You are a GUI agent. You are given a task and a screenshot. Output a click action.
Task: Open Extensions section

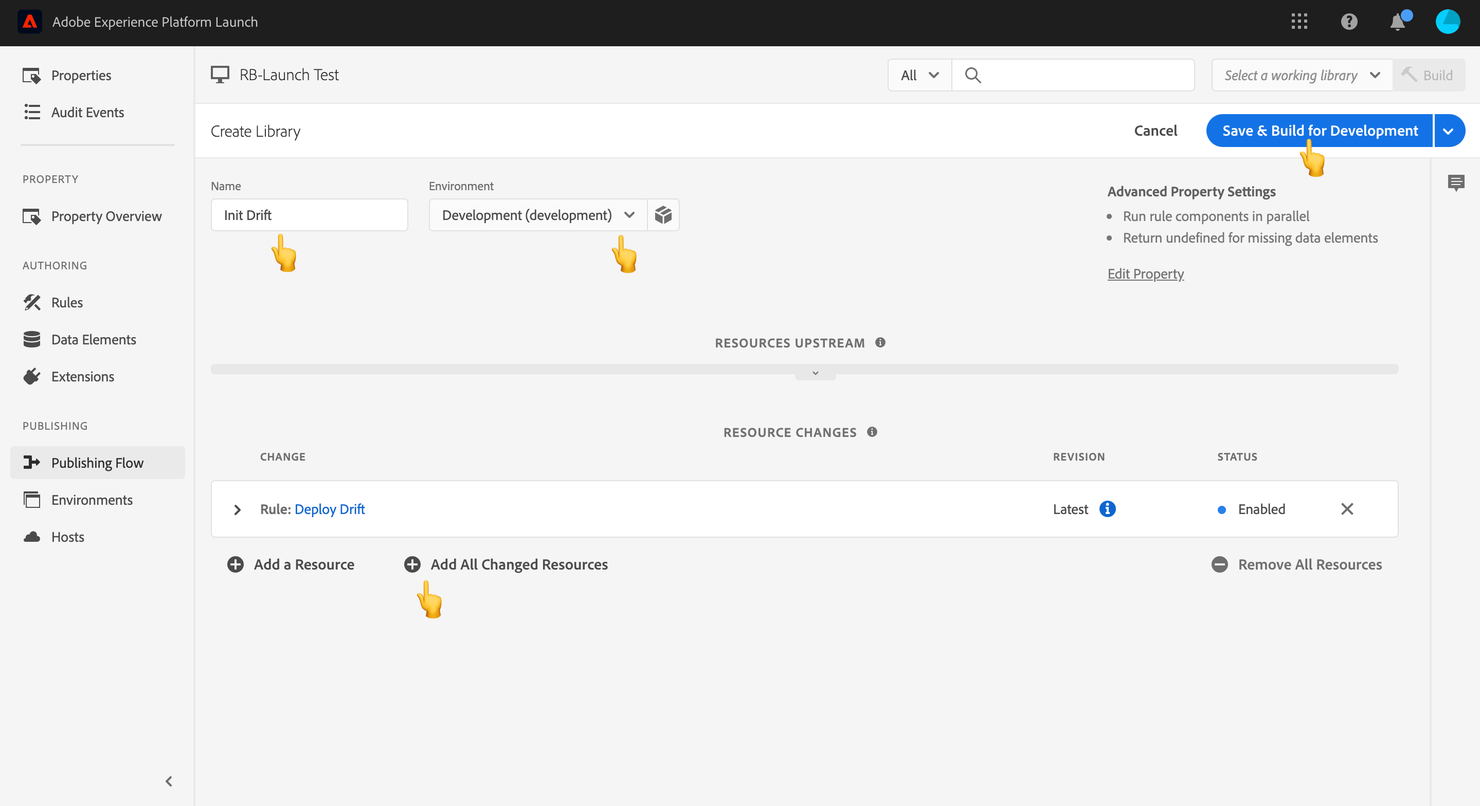click(x=83, y=376)
